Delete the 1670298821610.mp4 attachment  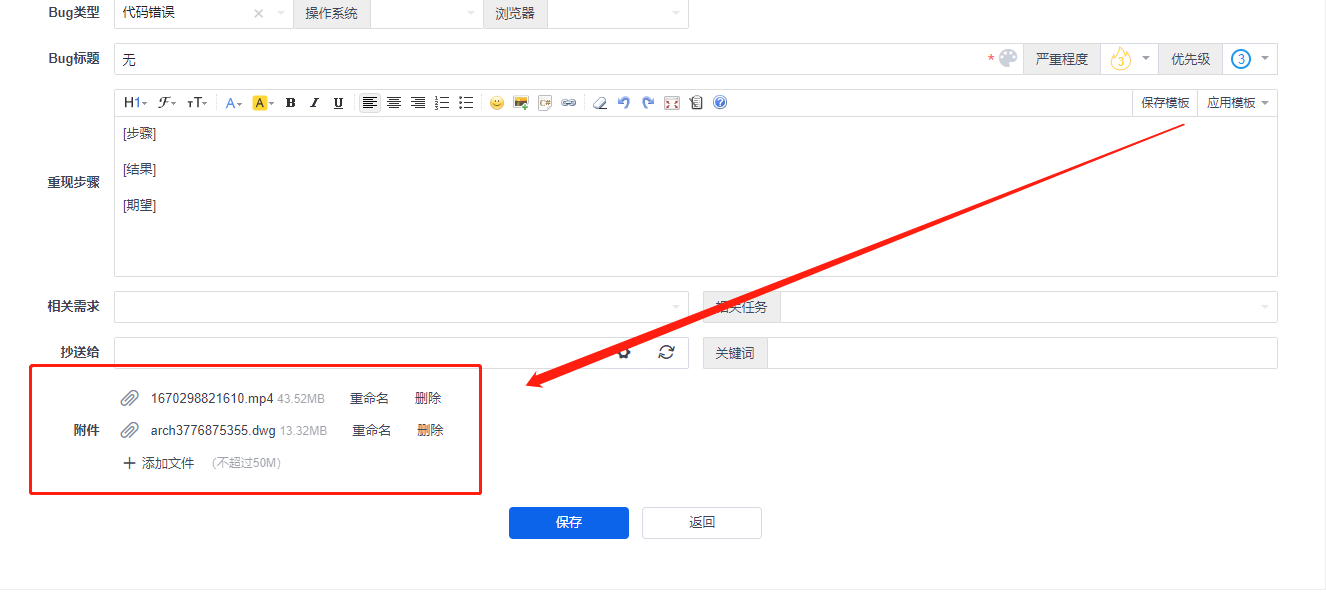(x=428, y=398)
